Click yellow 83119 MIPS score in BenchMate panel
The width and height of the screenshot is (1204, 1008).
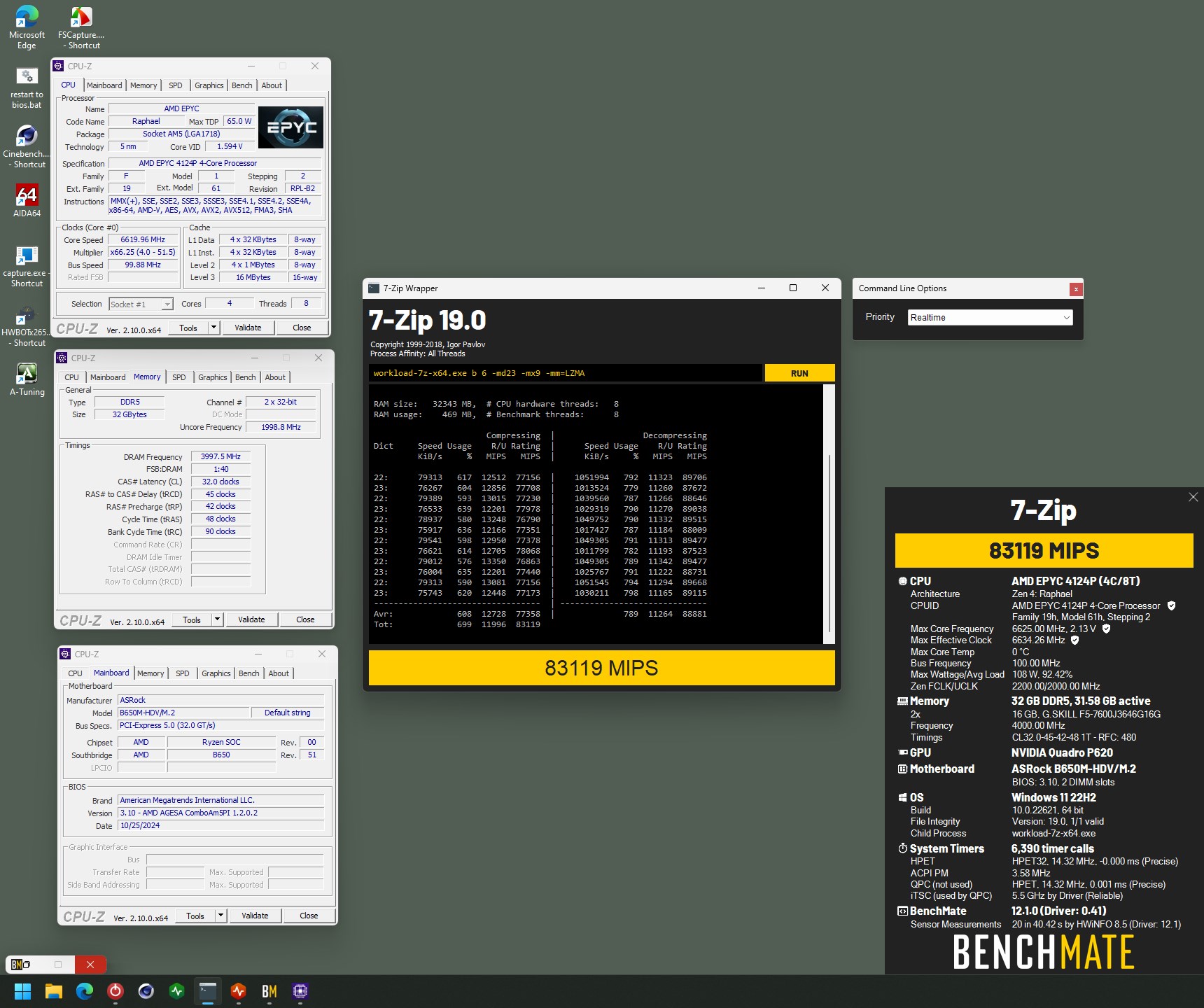1044,551
